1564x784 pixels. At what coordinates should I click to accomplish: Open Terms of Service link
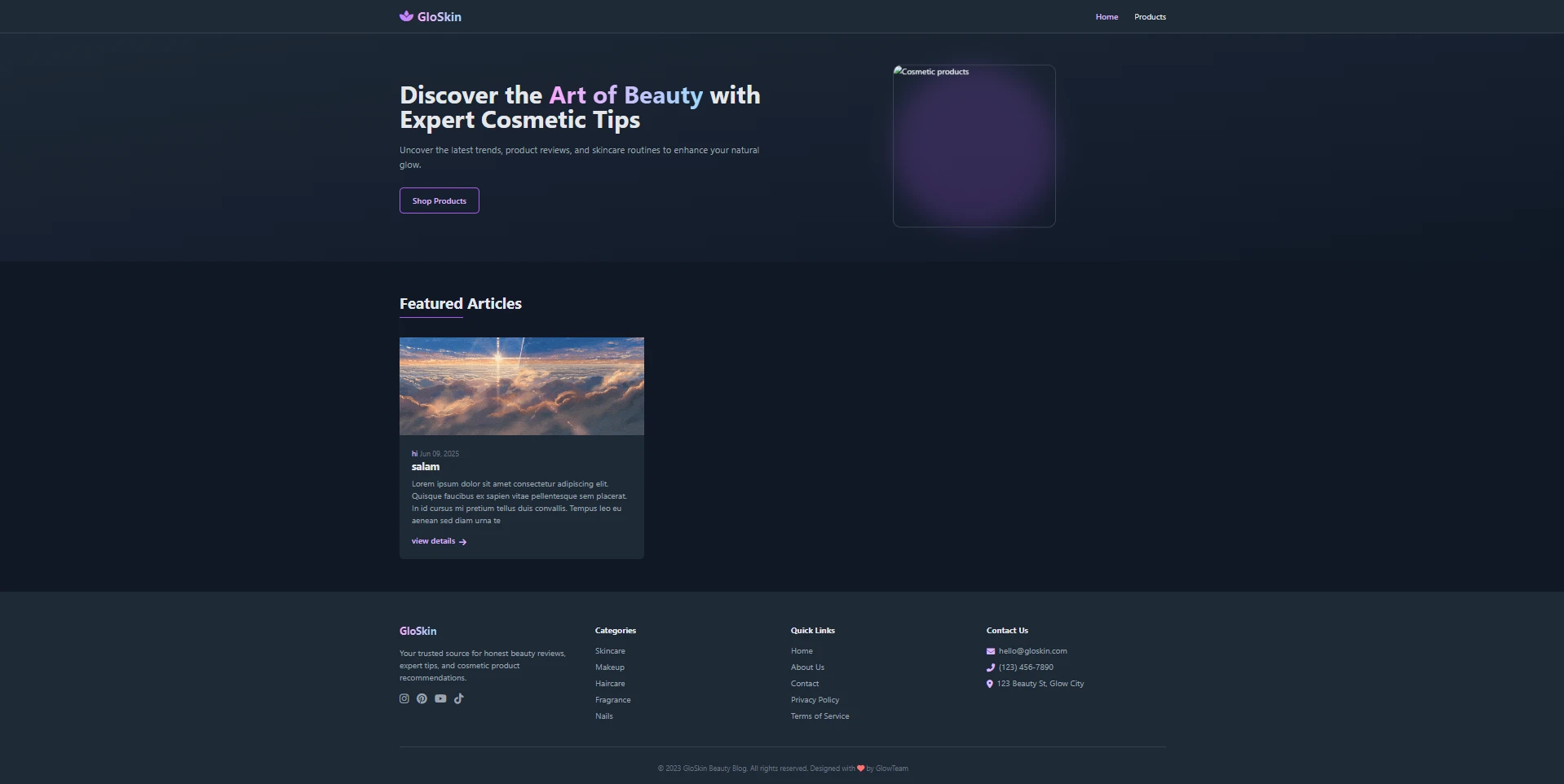(820, 716)
